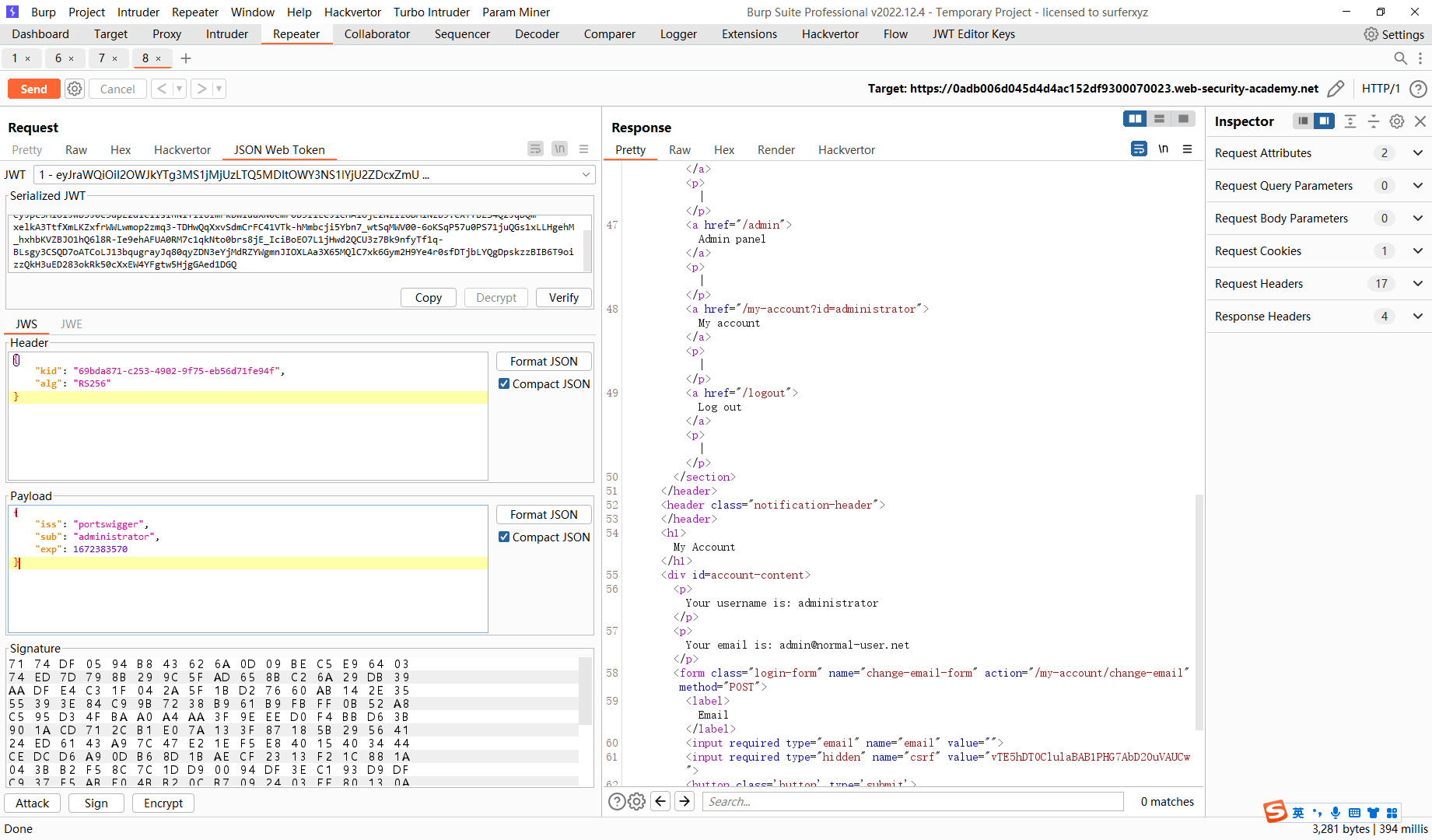Viewport: 1432px width, 840px height.
Task: Uncheck Compact JSON for Header
Action: coord(504,383)
